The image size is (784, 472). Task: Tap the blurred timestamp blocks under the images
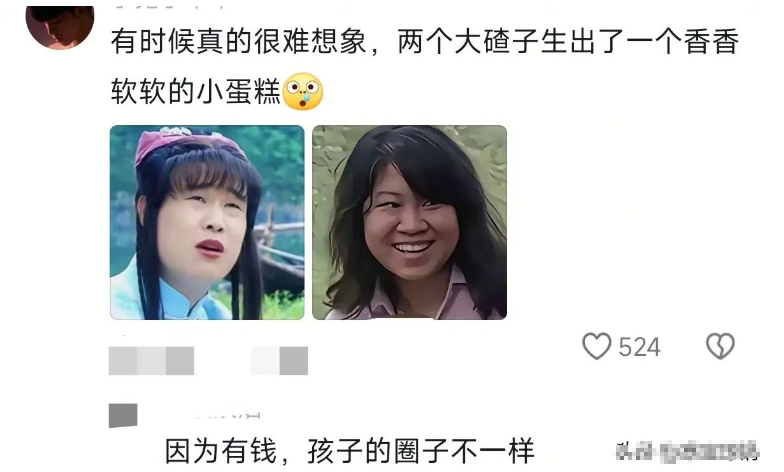click(x=152, y=360)
